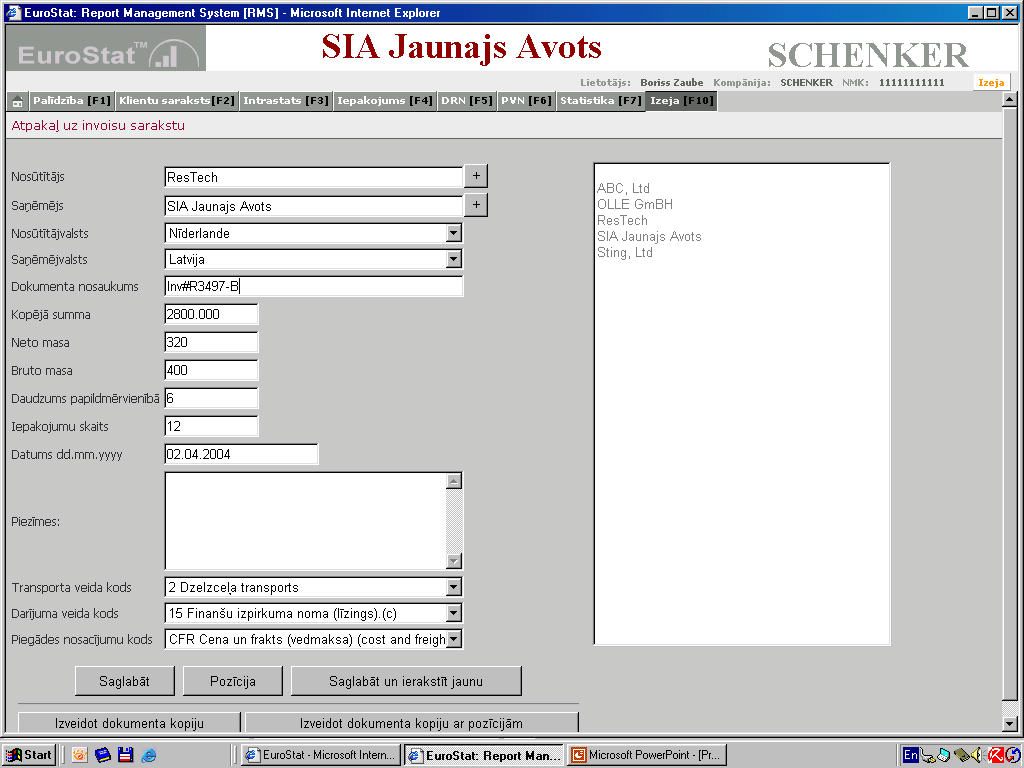Click the red antivirus tray icon
1024x768 pixels.
(995, 755)
